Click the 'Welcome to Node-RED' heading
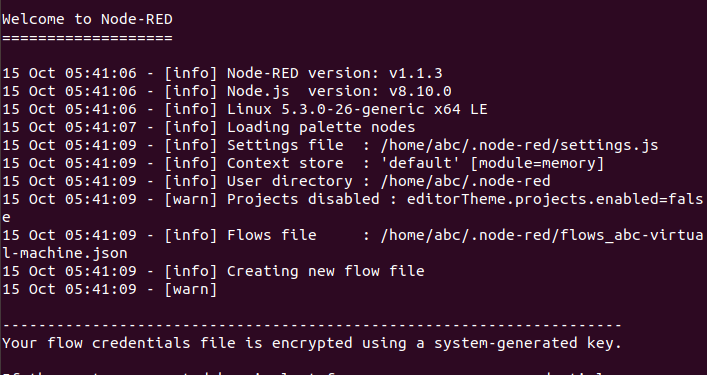This screenshot has height=375, width=707. [87, 19]
